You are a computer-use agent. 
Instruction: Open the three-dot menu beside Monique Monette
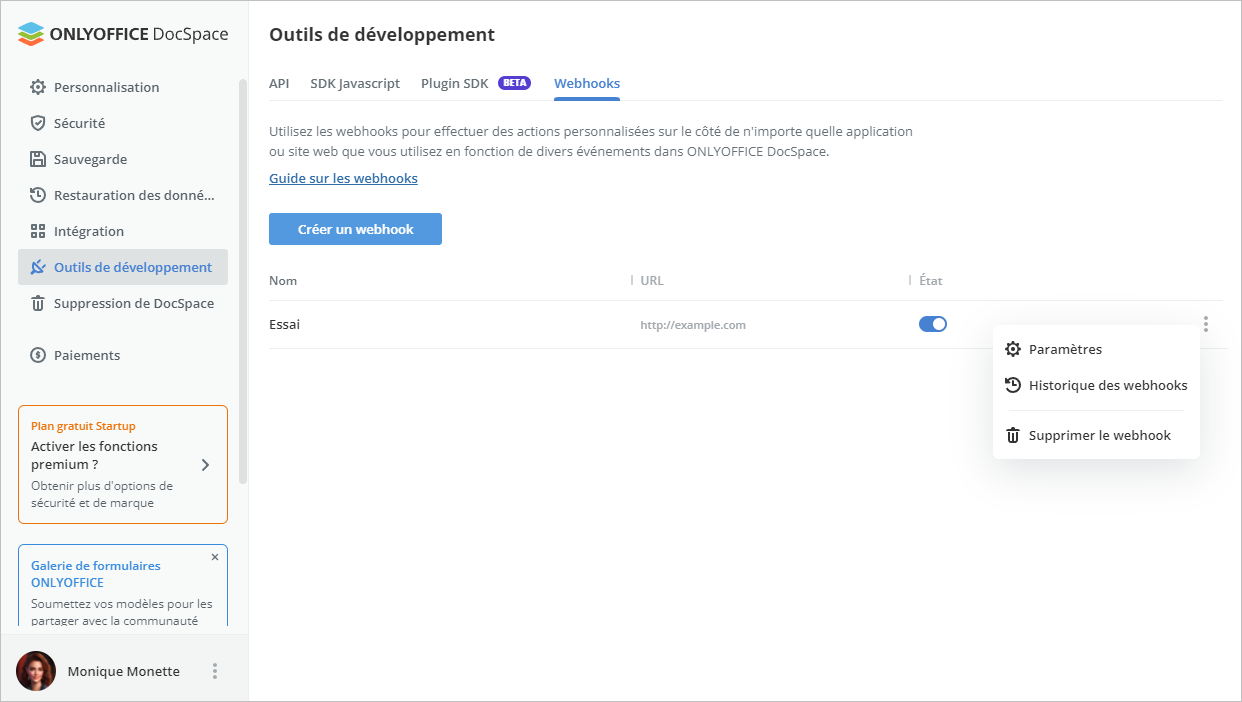(214, 671)
